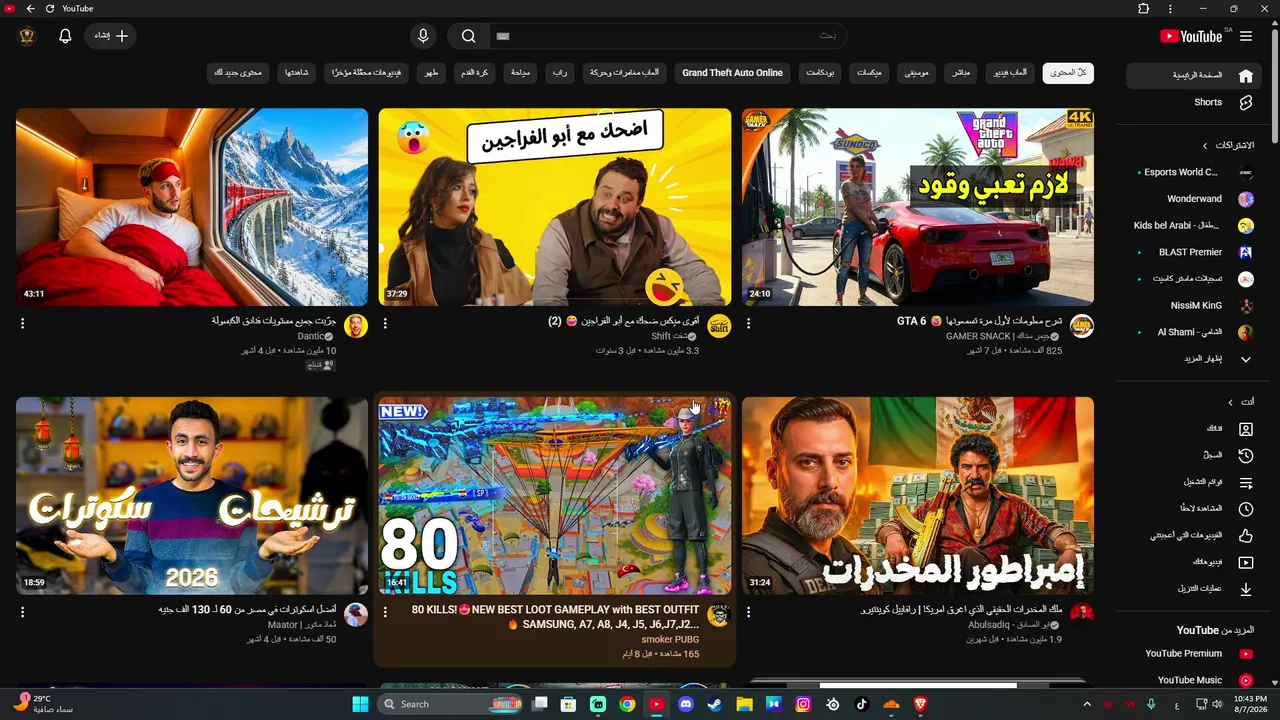Image resolution: width=1280 pixels, height=720 pixels.
Task: Select the بودكاست (Podcasts) filter chip
Action: pyautogui.click(x=820, y=73)
